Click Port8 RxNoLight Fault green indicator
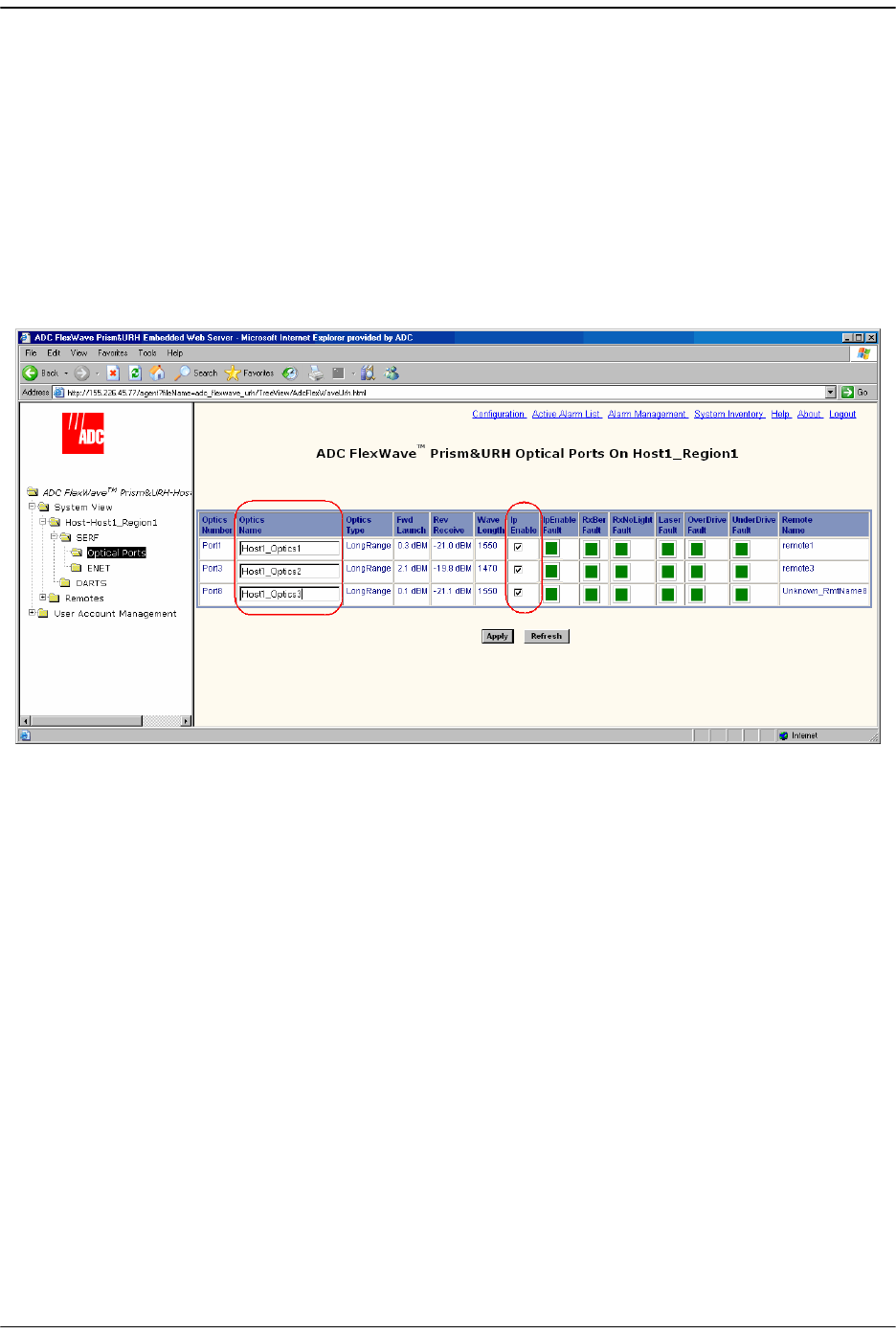Viewport: 896px width, 1334px height. click(621, 595)
